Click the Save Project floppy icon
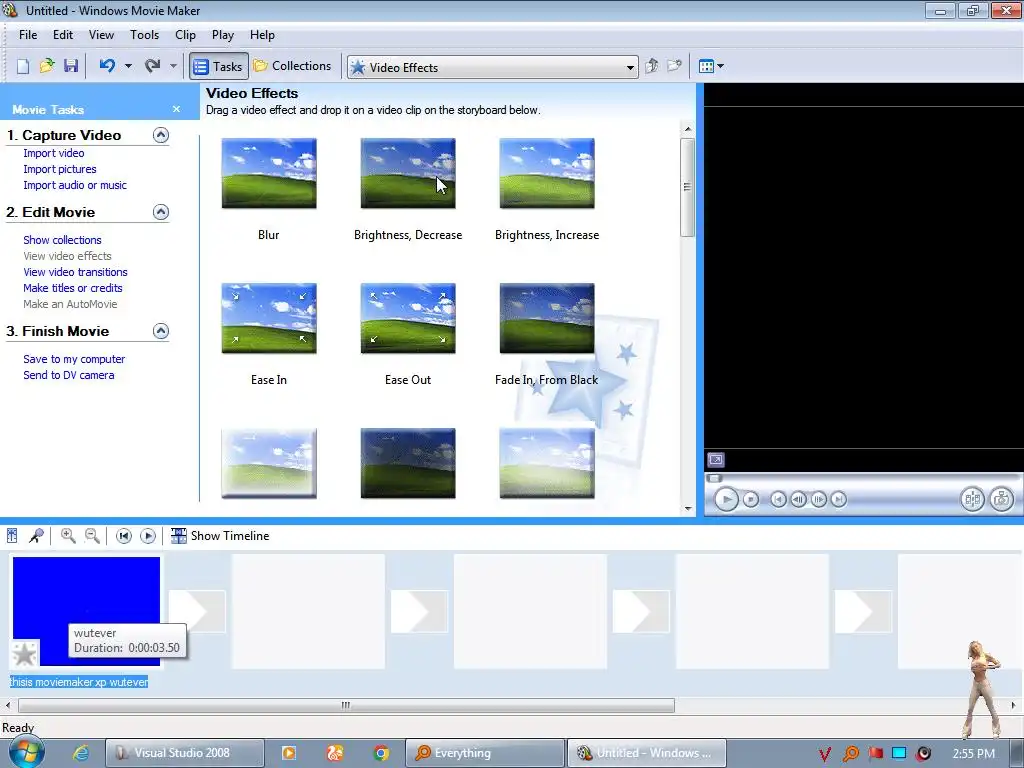This screenshot has height=768, width=1024. coord(71,66)
